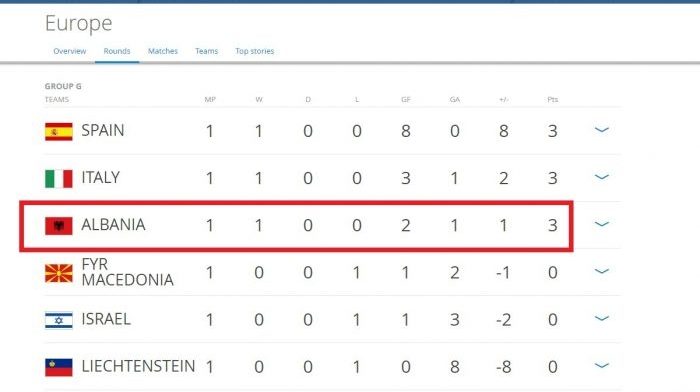Open the Top stories tab
Viewport: 700px width, 392px height.
click(x=255, y=51)
